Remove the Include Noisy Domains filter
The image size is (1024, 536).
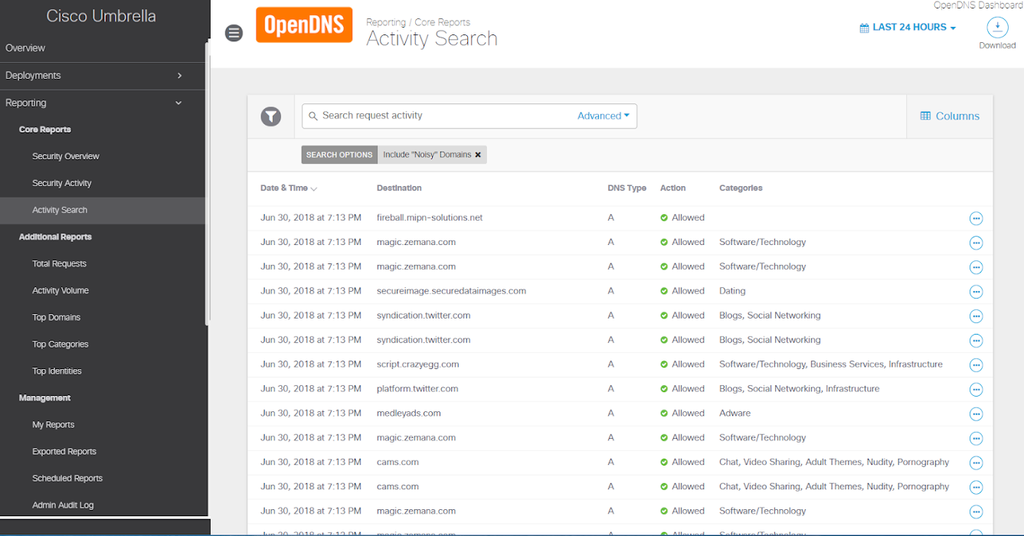click(x=478, y=155)
